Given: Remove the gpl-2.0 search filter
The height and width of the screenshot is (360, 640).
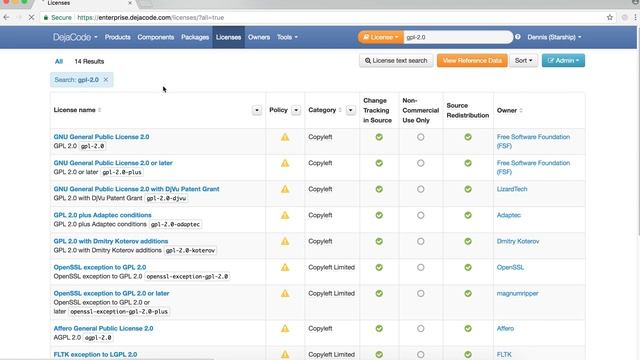Looking at the screenshot, I should (x=106, y=80).
